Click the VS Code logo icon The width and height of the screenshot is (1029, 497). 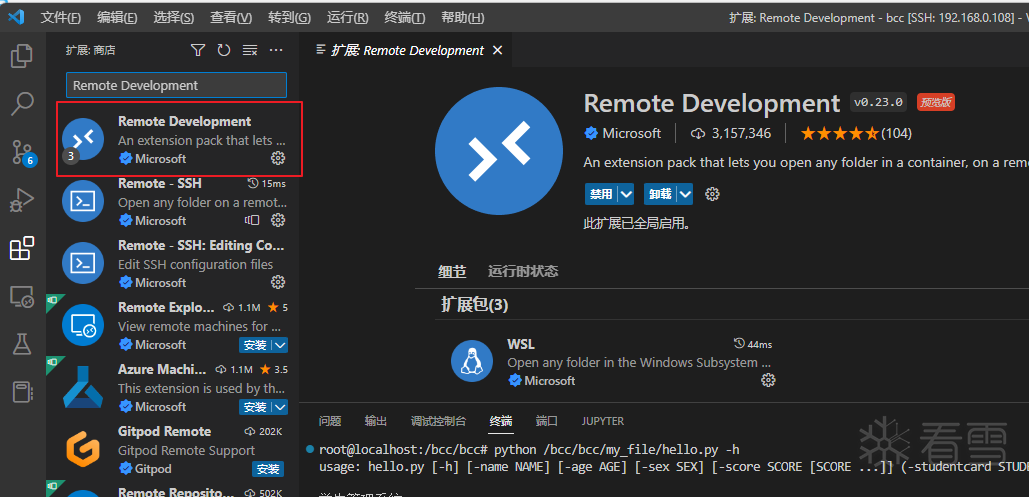tap(16, 17)
